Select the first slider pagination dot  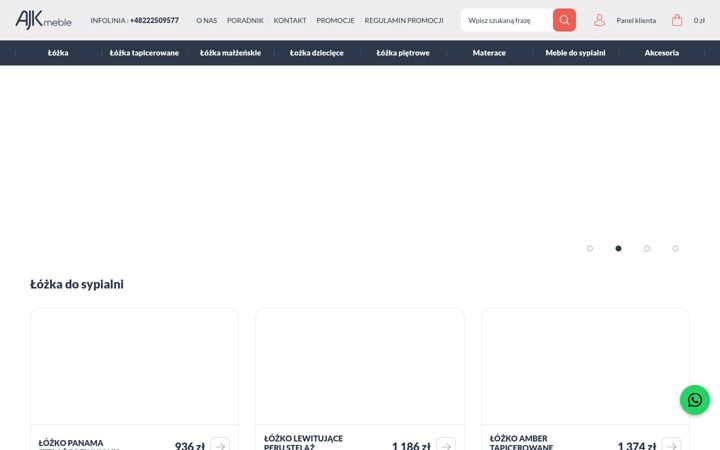pos(590,248)
